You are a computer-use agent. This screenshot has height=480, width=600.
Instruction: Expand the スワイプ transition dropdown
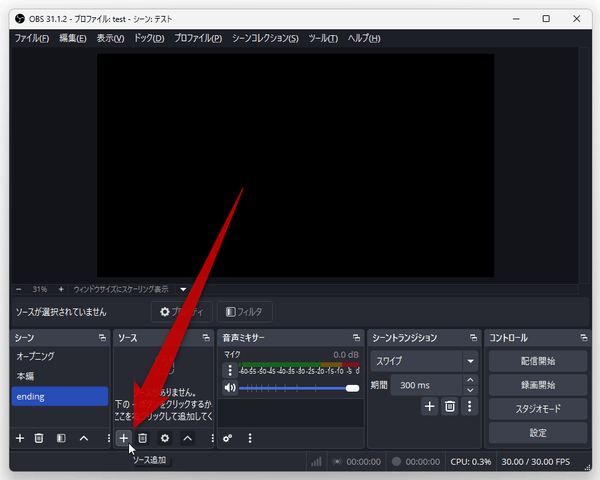pos(469,361)
